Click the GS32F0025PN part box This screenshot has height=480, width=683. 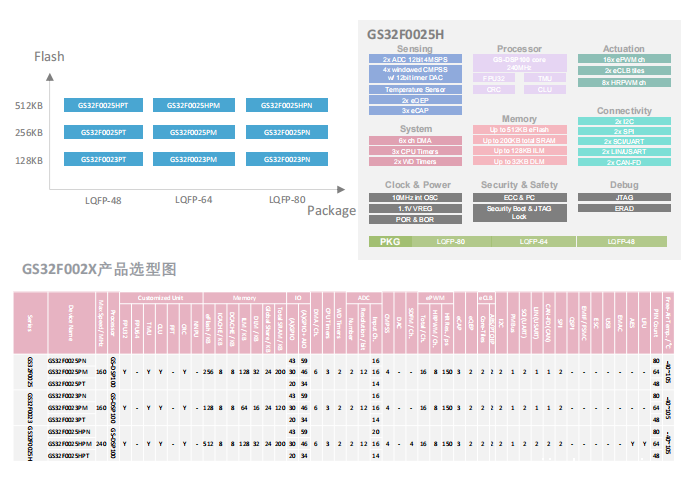click(287, 132)
